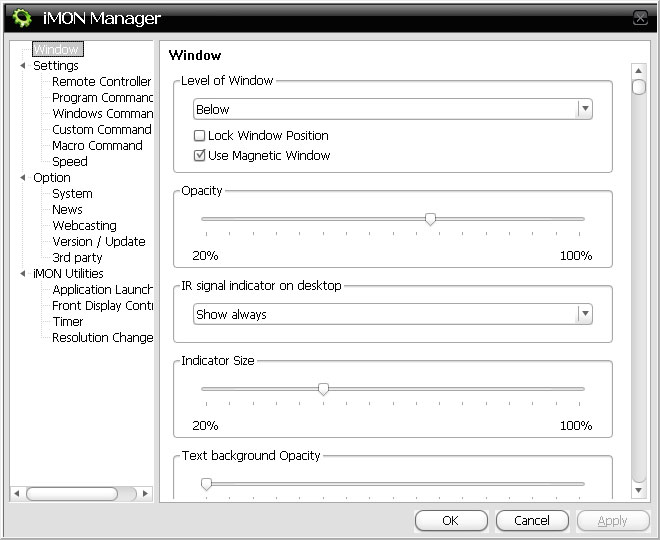Open Remote Controller settings
660x540 pixels.
[101, 82]
